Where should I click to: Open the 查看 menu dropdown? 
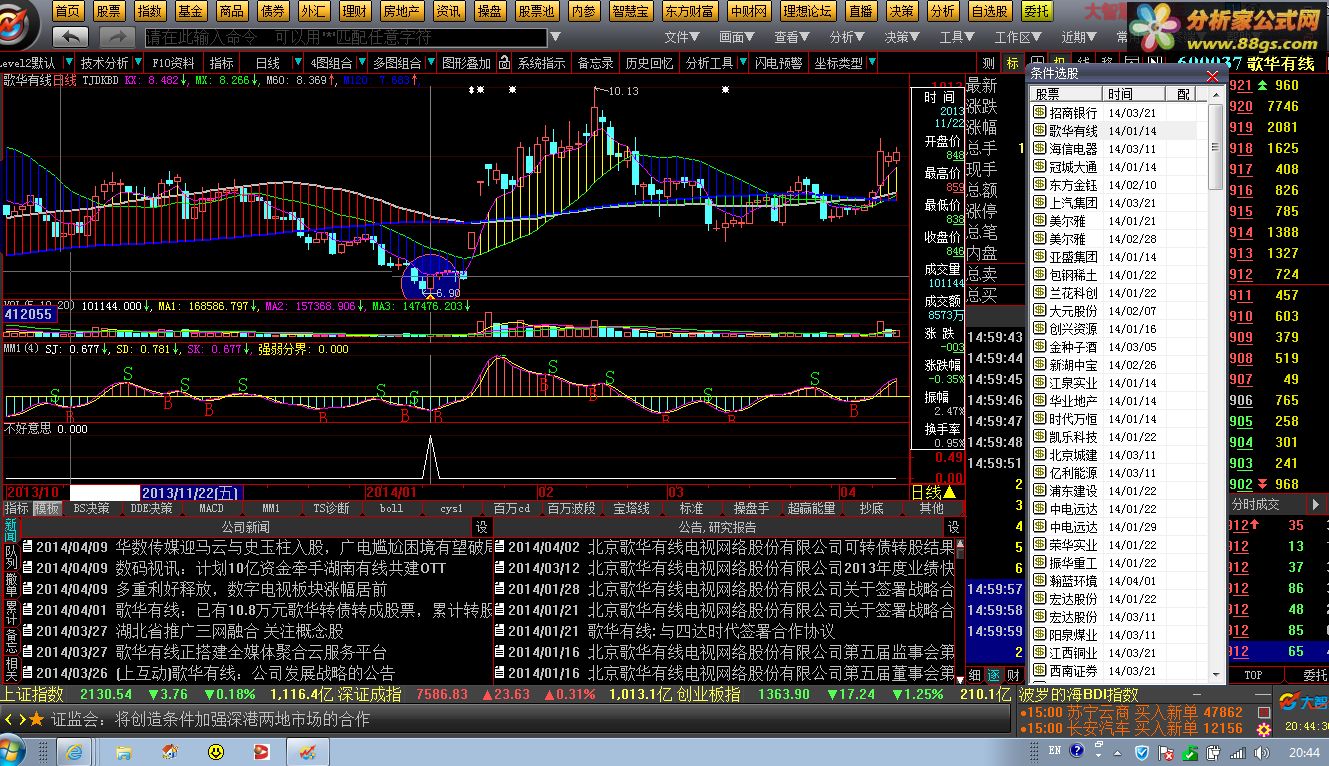pos(792,37)
